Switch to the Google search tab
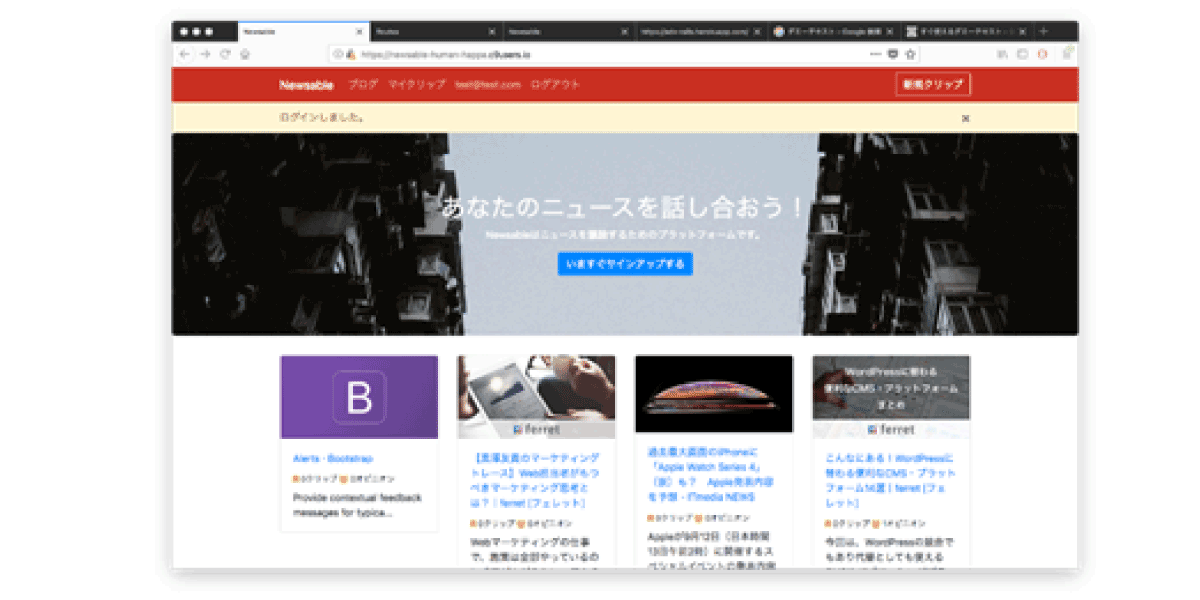 [x=835, y=31]
